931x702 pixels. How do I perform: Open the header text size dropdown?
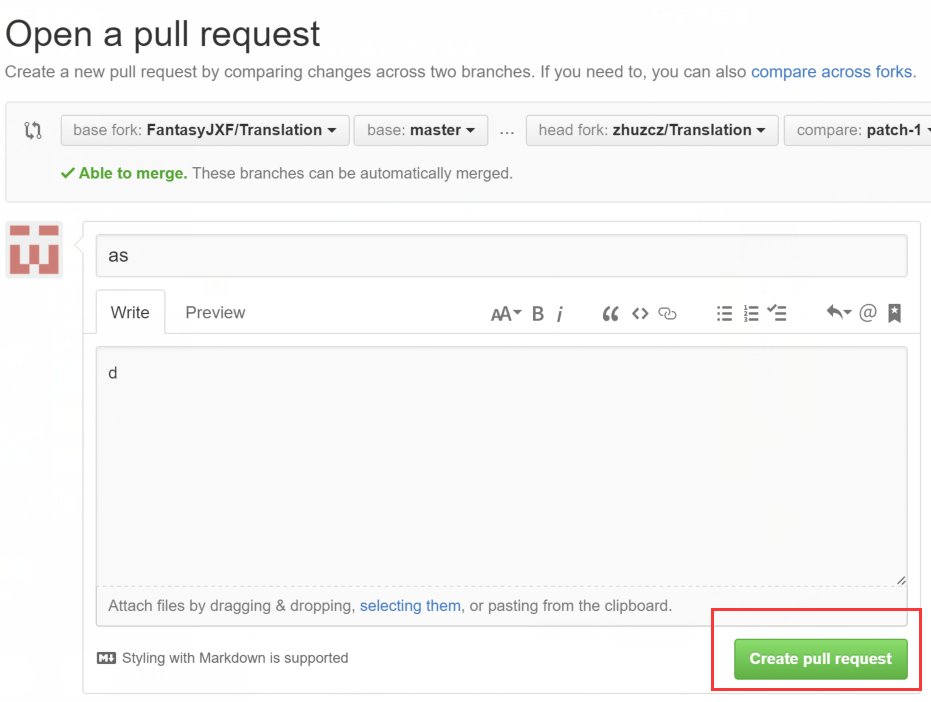pos(506,314)
